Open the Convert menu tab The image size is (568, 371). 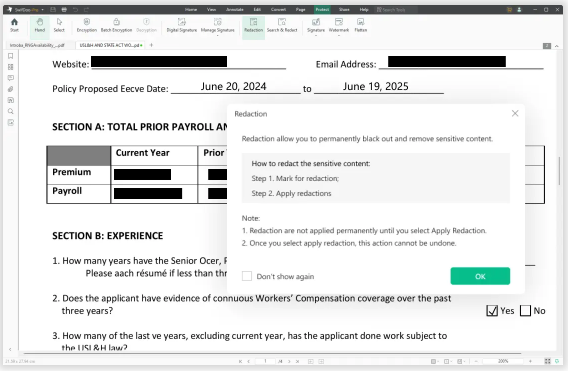point(278,9)
